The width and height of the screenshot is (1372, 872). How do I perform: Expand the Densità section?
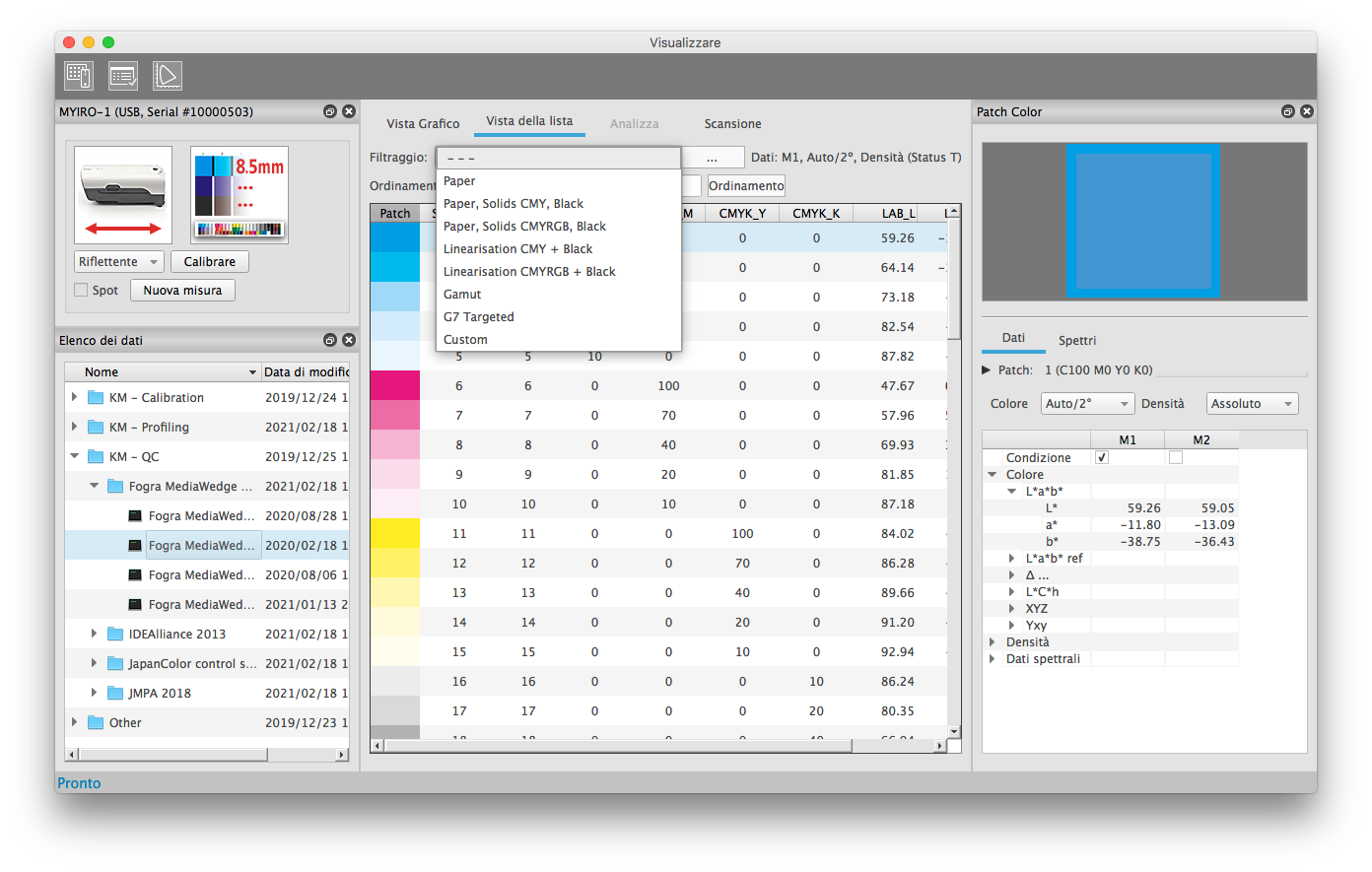993,642
